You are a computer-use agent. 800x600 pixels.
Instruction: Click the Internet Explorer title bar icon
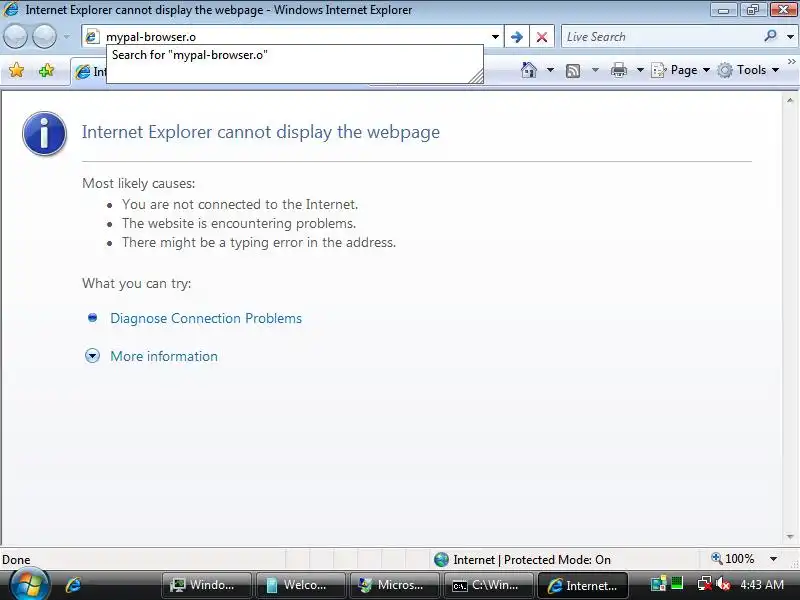tap(11, 9)
